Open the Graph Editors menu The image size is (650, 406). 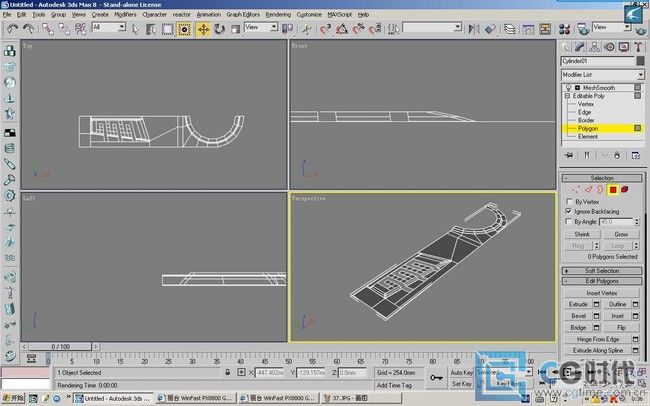pos(243,15)
